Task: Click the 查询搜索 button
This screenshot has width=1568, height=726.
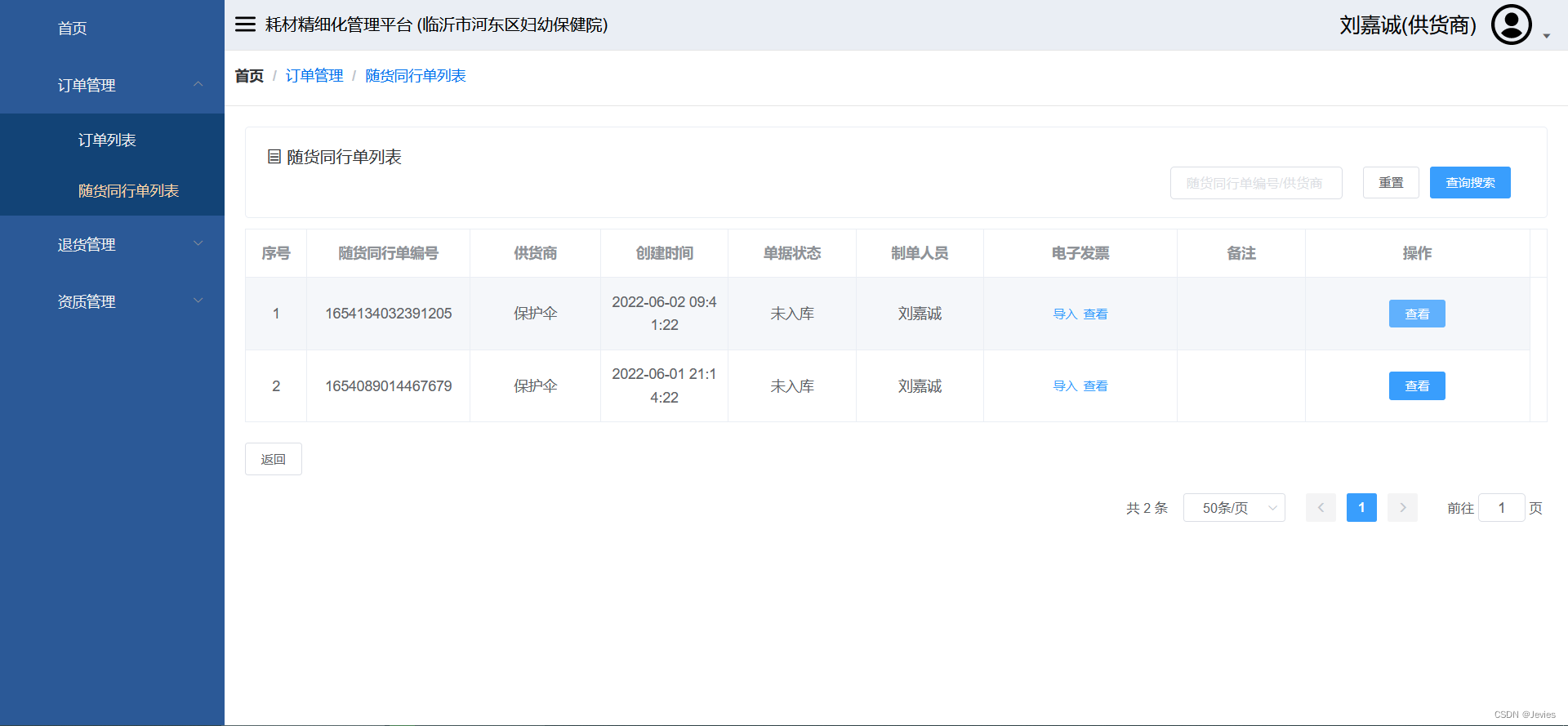Action: coord(1470,183)
